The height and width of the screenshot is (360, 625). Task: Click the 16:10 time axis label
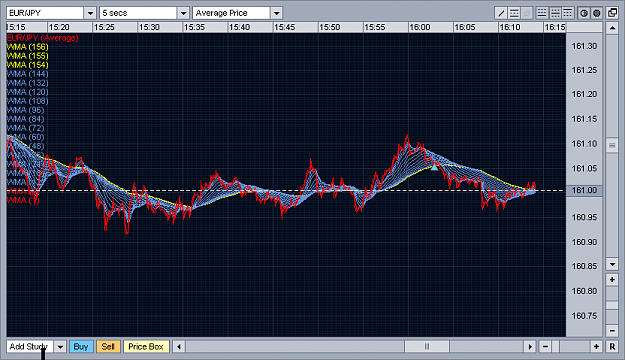coord(510,27)
